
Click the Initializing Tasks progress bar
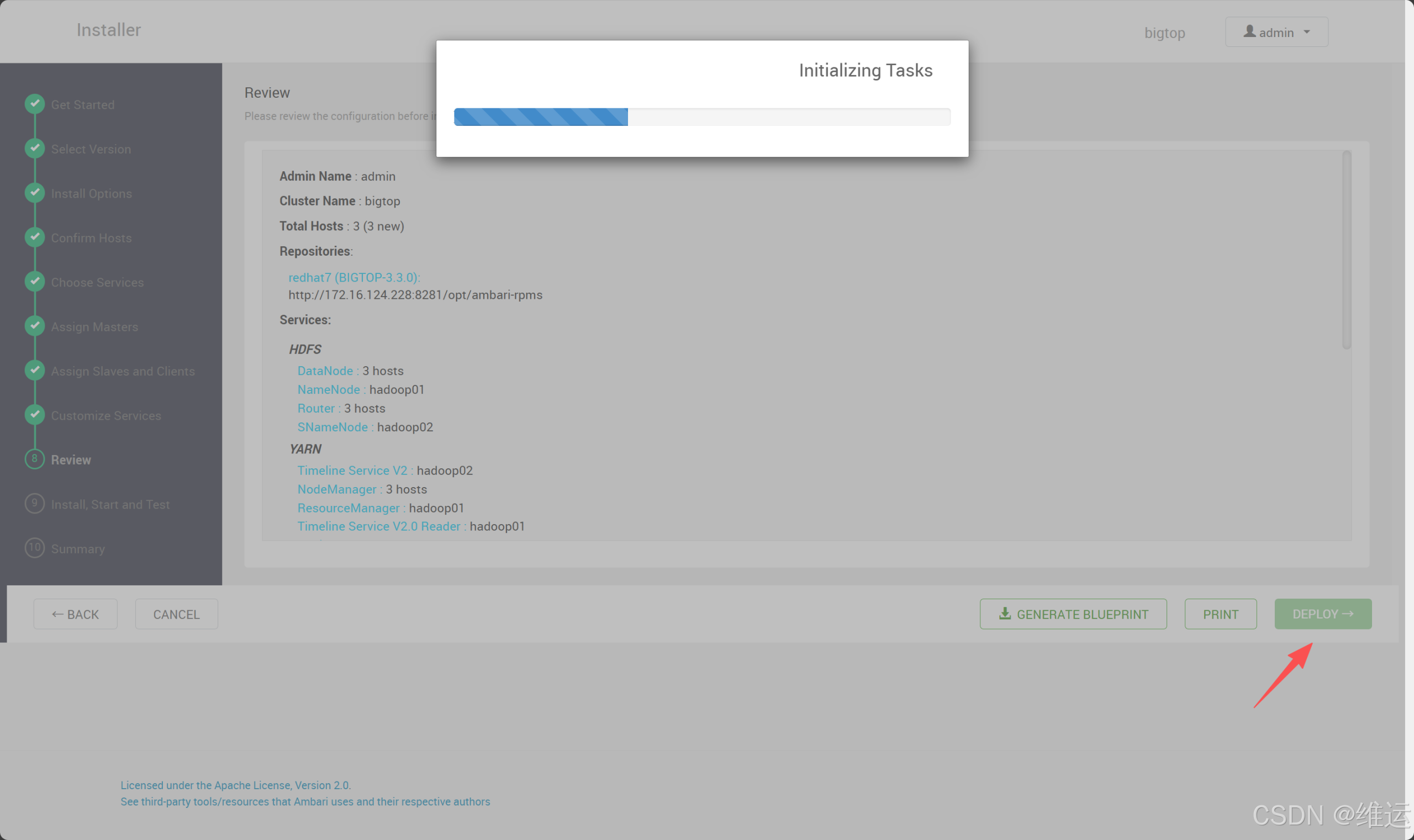pos(702,117)
